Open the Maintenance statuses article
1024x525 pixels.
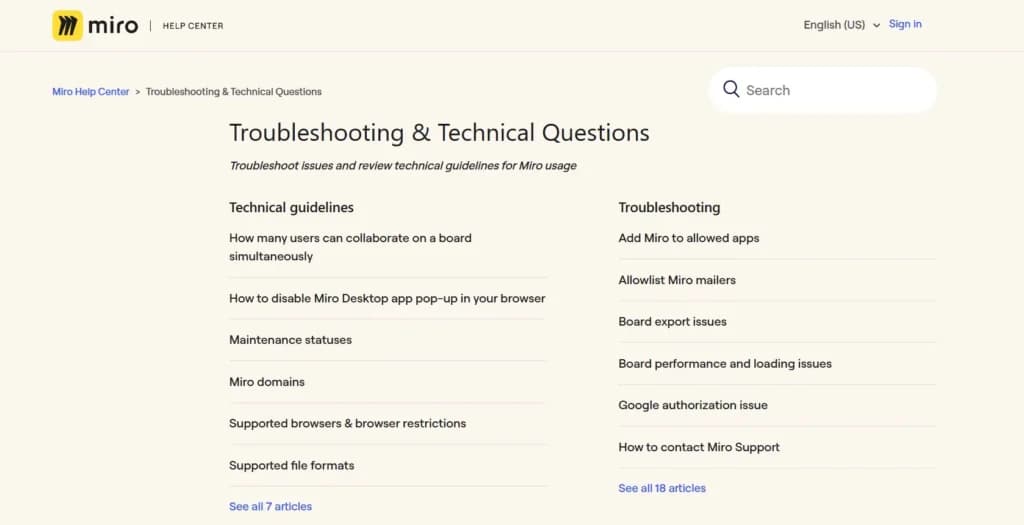(290, 340)
